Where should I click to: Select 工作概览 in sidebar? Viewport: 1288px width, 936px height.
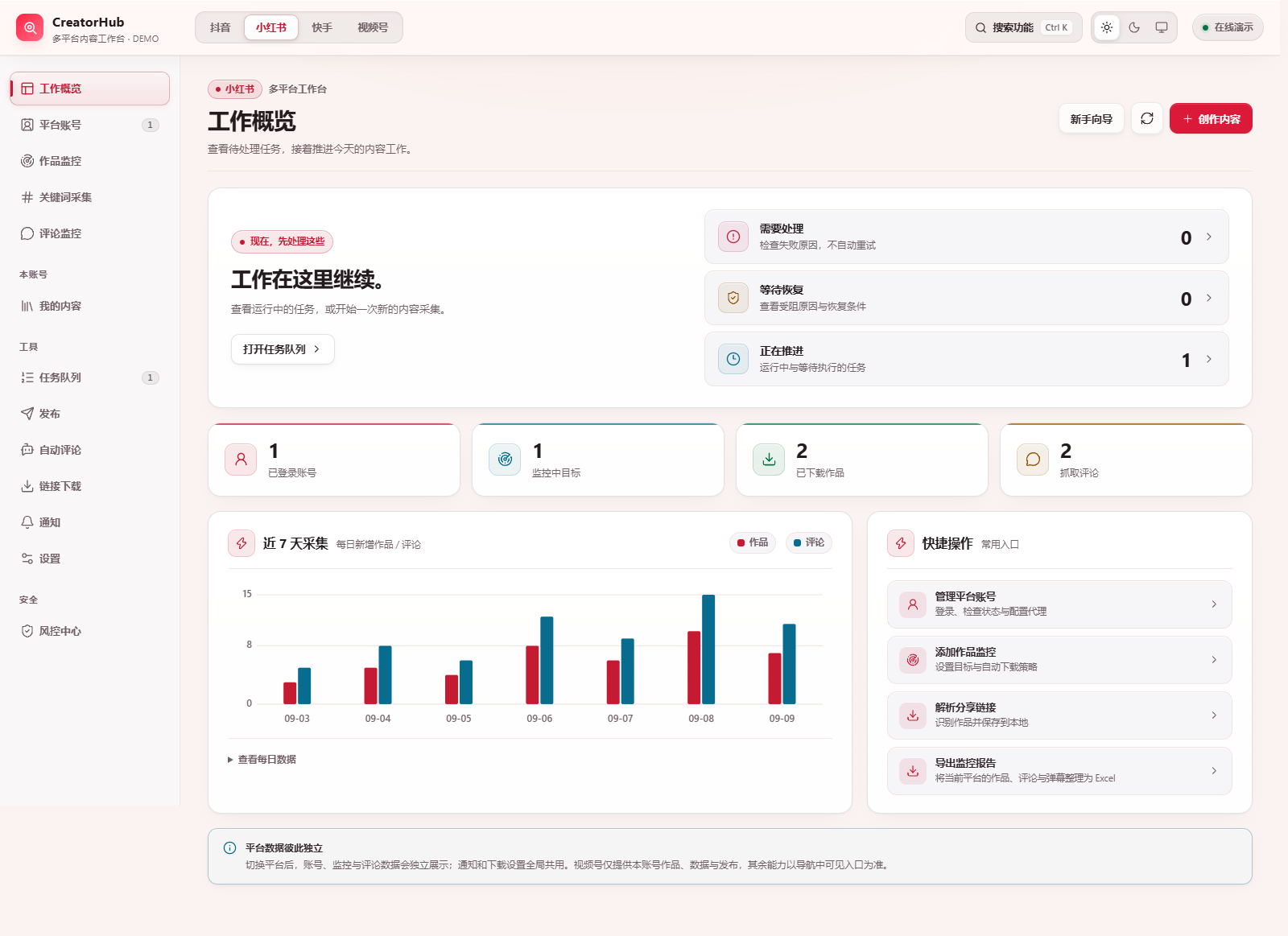89,89
